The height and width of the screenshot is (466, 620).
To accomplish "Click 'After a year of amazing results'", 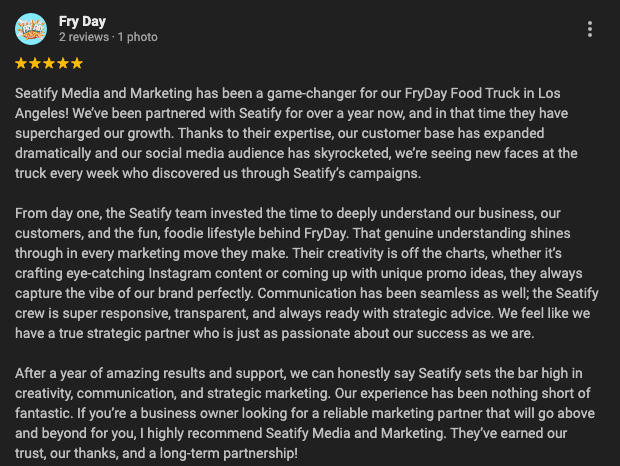I will (112, 374).
